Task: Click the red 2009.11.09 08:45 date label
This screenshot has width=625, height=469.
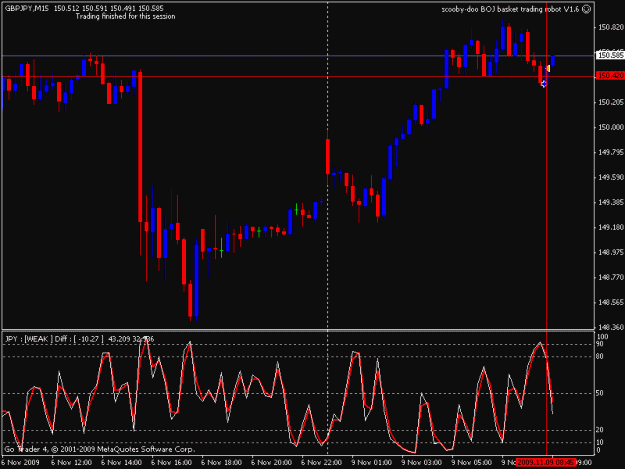Action: coord(546,463)
